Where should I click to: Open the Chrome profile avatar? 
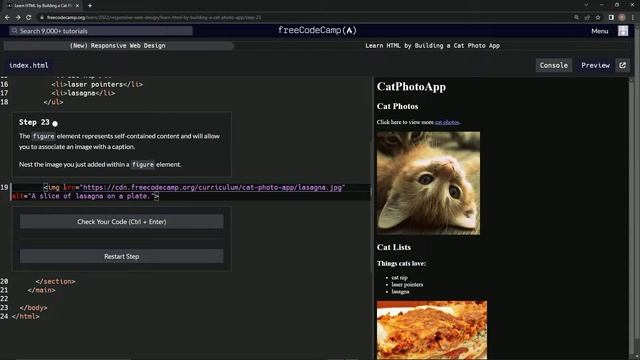[x=622, y=18]
